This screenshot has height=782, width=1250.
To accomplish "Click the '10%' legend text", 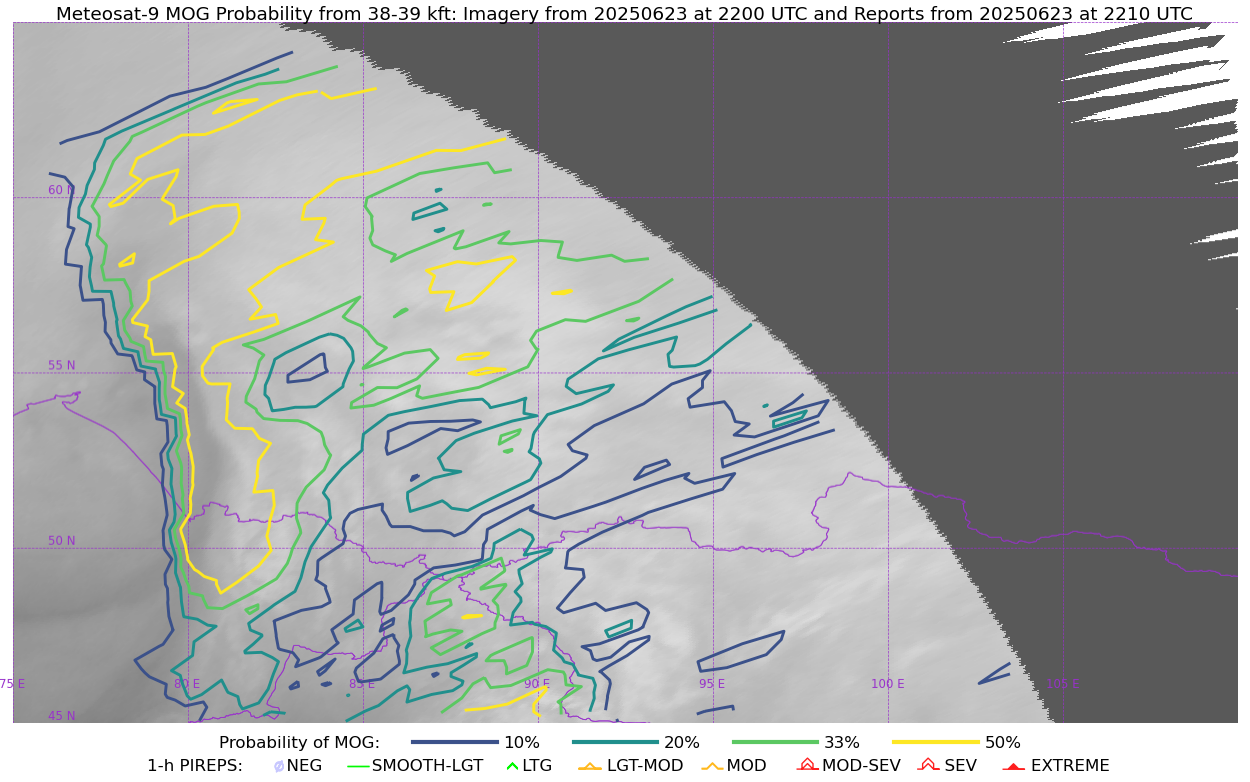I will coord(522,743).
